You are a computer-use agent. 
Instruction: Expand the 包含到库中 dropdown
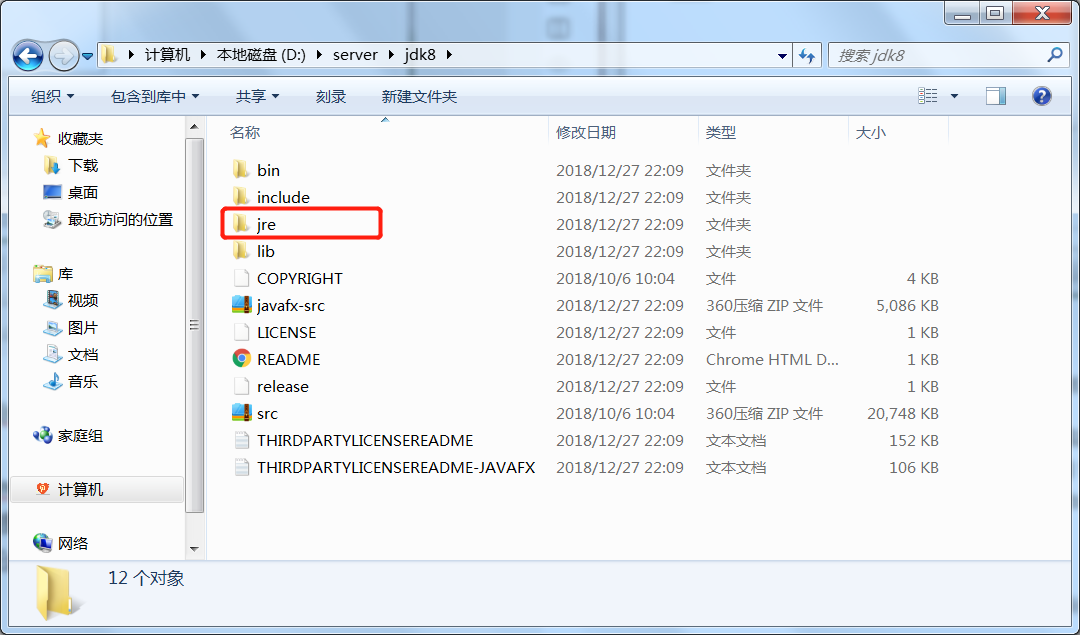[x=155, y=96]
